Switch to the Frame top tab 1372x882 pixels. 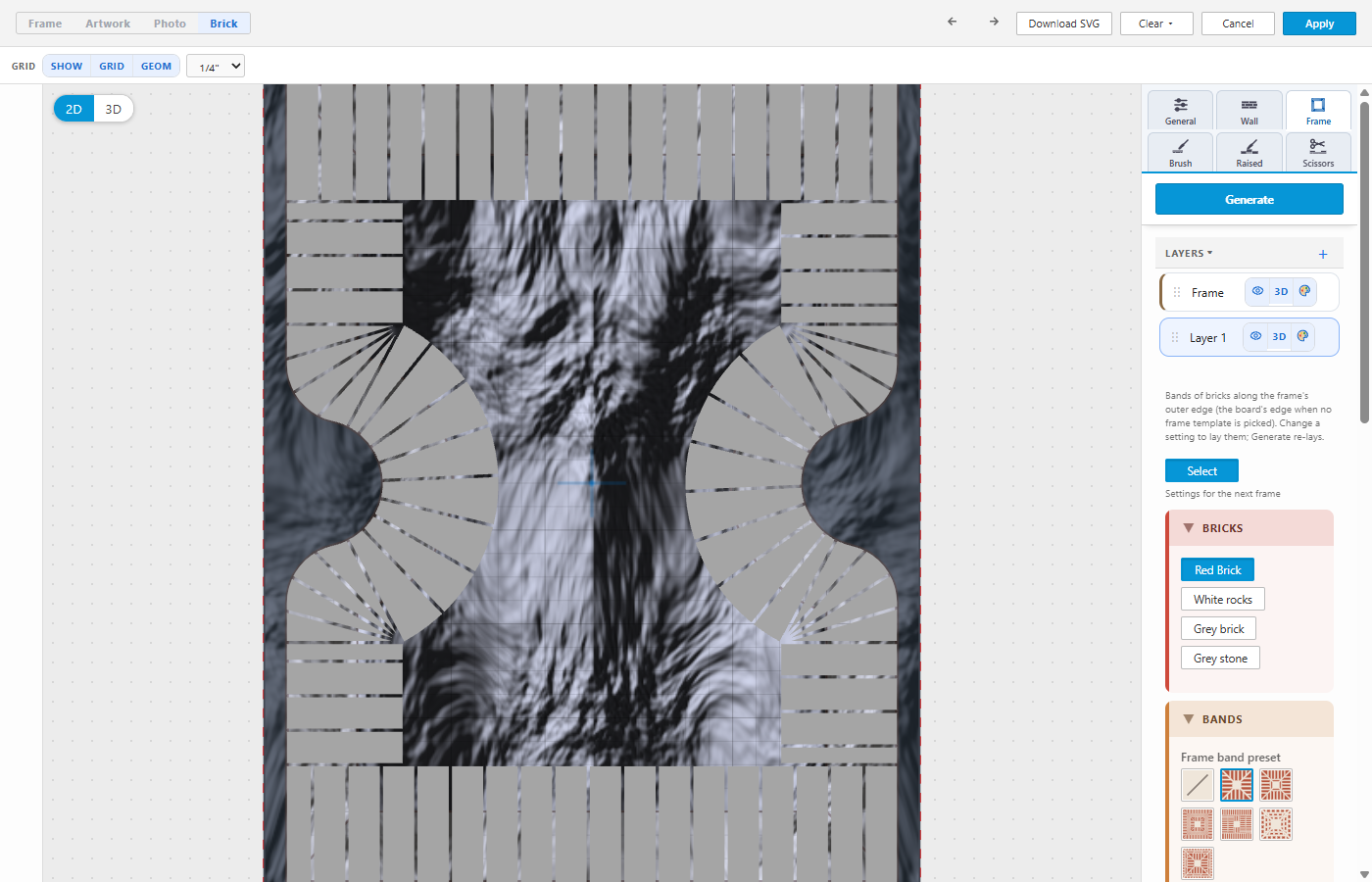pyautogui.click(x=45, y=24)
